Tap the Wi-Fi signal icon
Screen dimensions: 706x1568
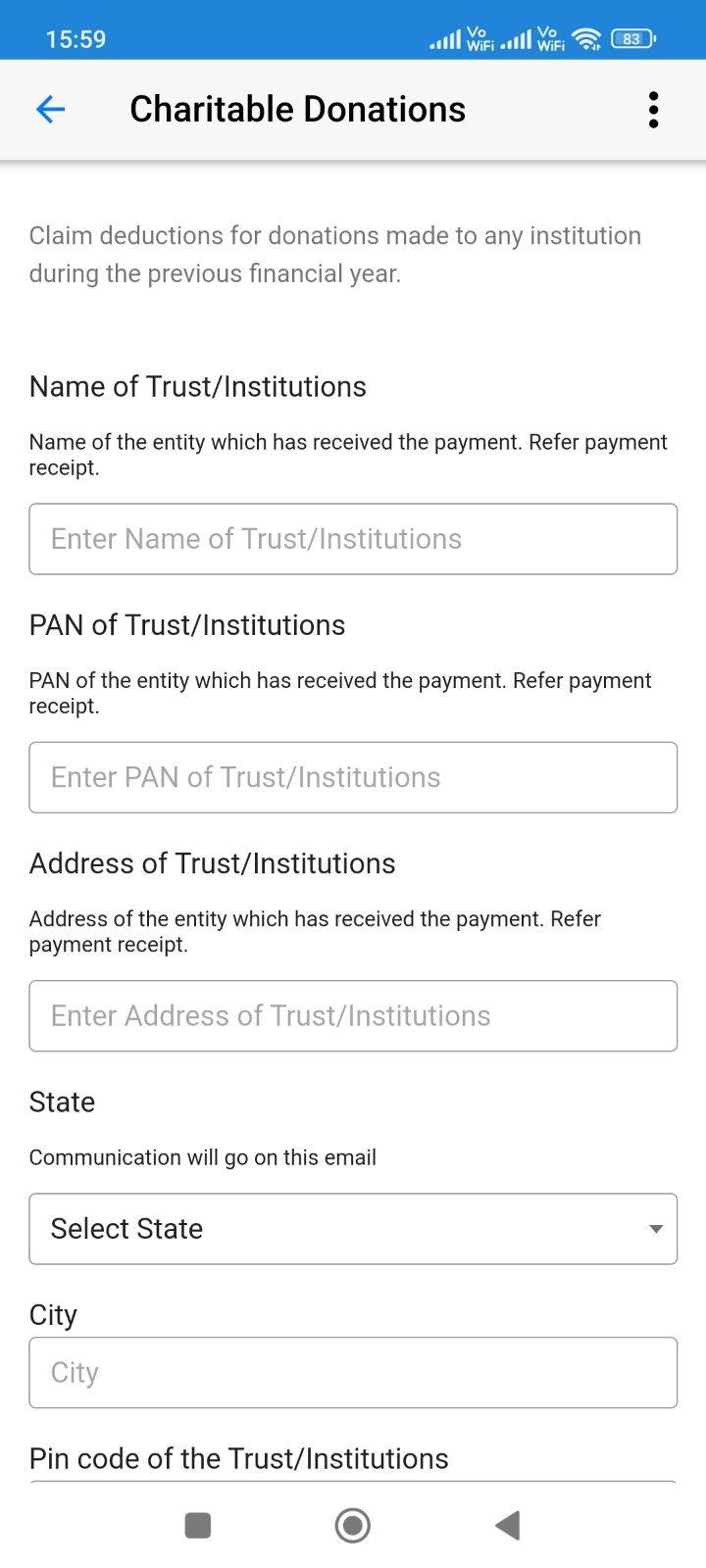point(586,39)
